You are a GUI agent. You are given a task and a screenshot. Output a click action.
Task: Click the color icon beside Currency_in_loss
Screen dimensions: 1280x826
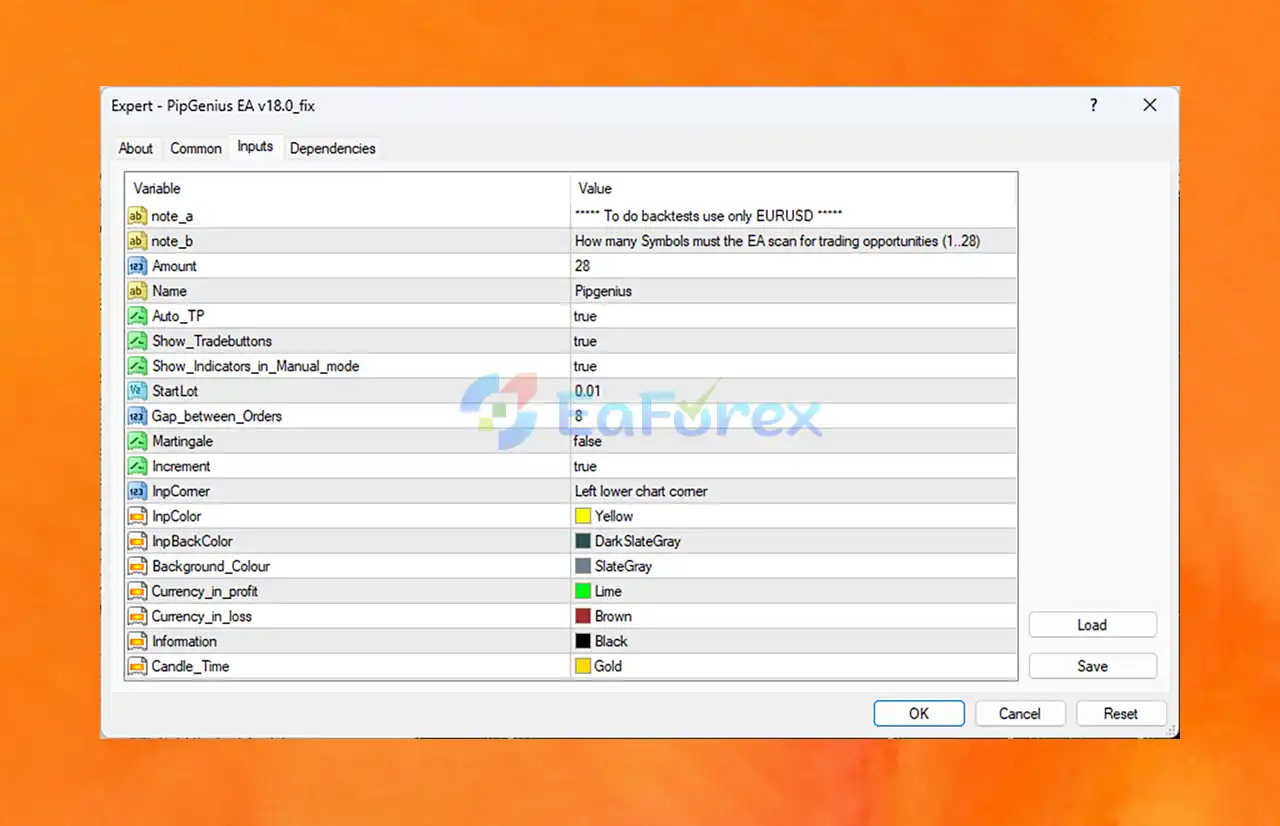tap(137, 616)
